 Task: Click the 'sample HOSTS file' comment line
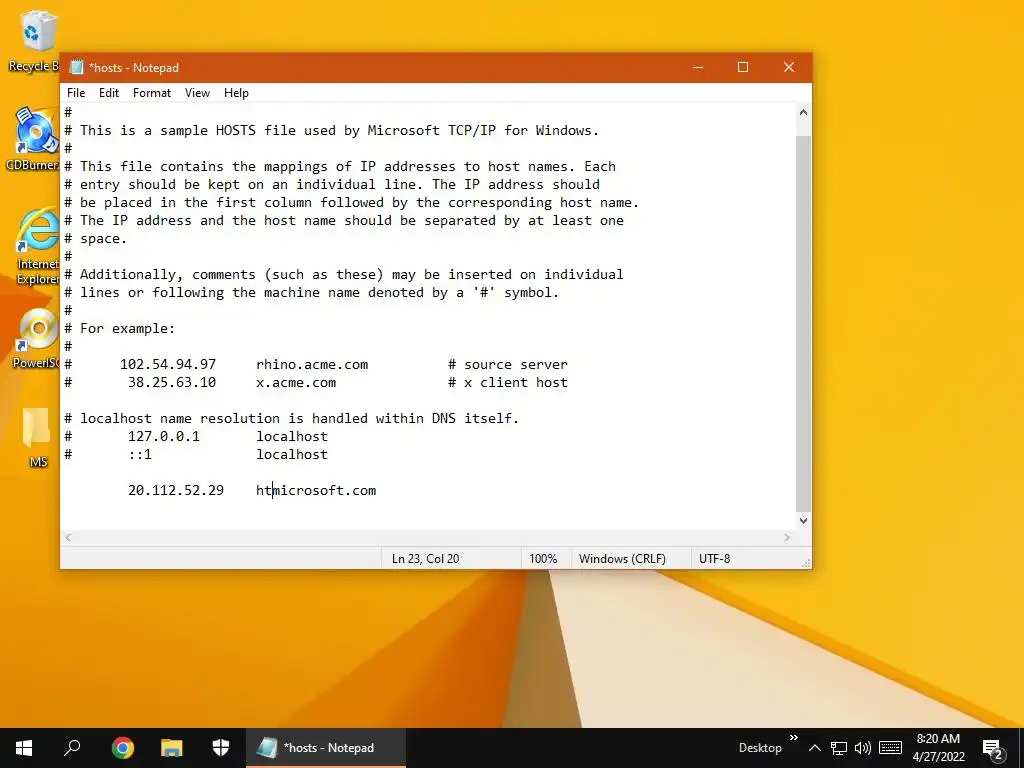332,131
